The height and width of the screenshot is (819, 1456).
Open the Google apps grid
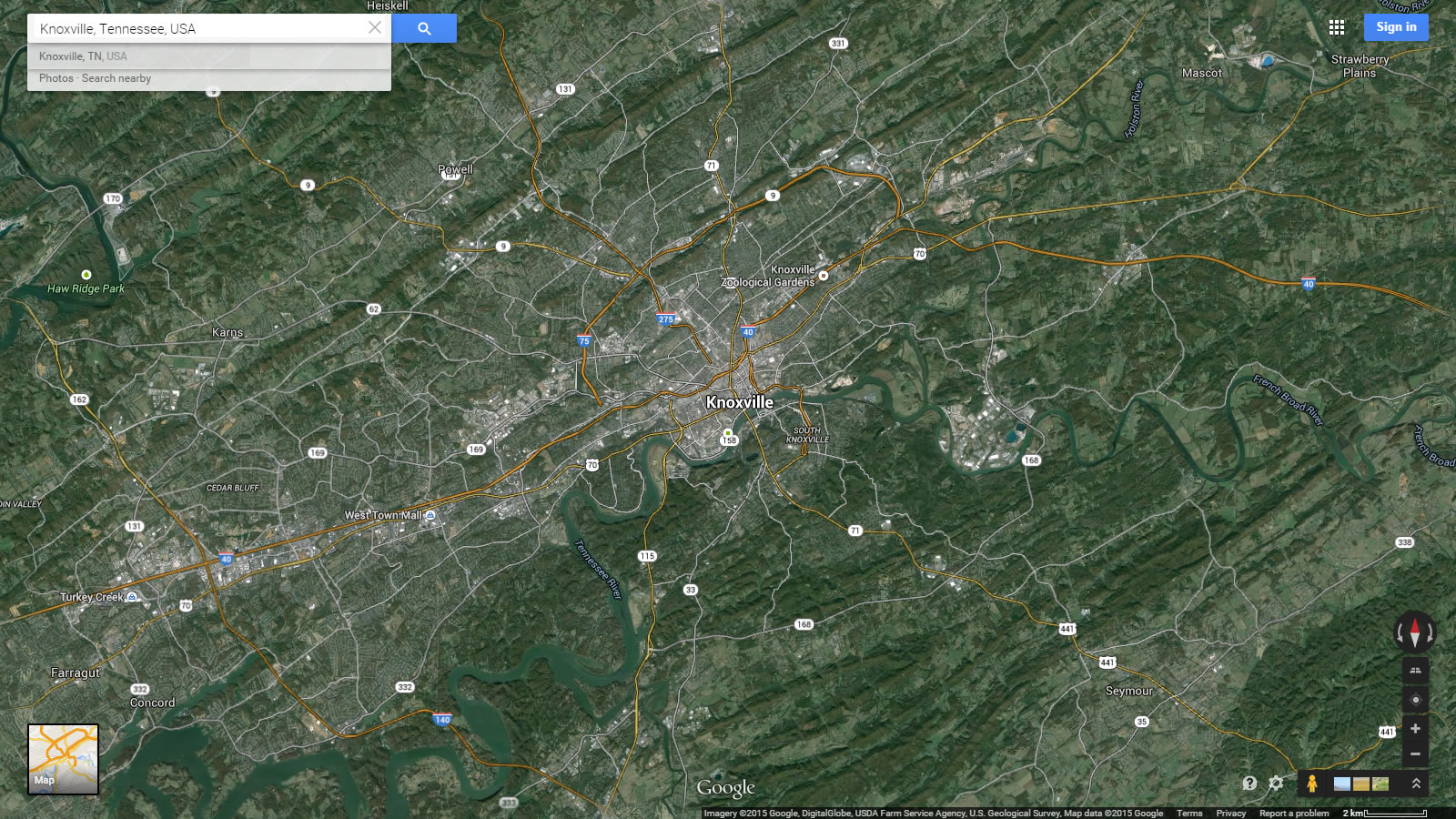(x=1336, y=27)
